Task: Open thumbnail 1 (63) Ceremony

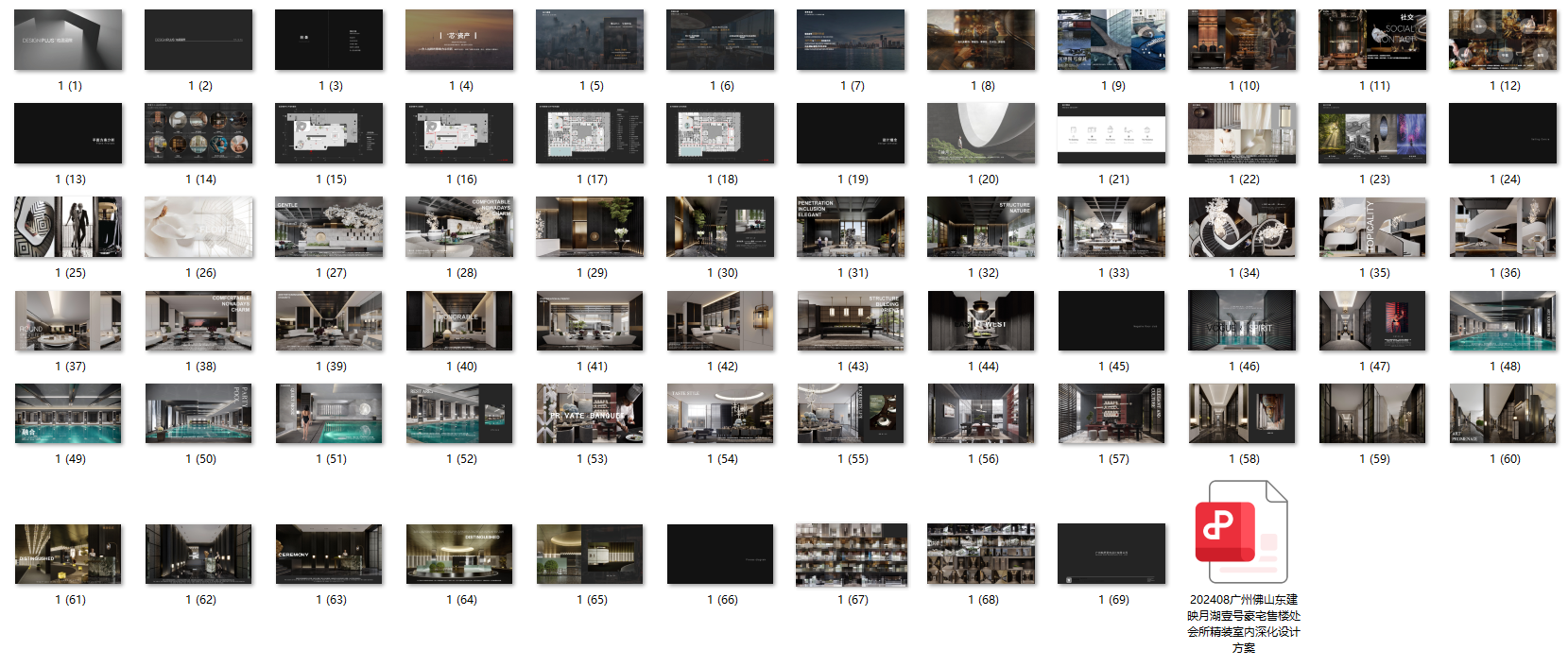Action: tap(329, 554)
